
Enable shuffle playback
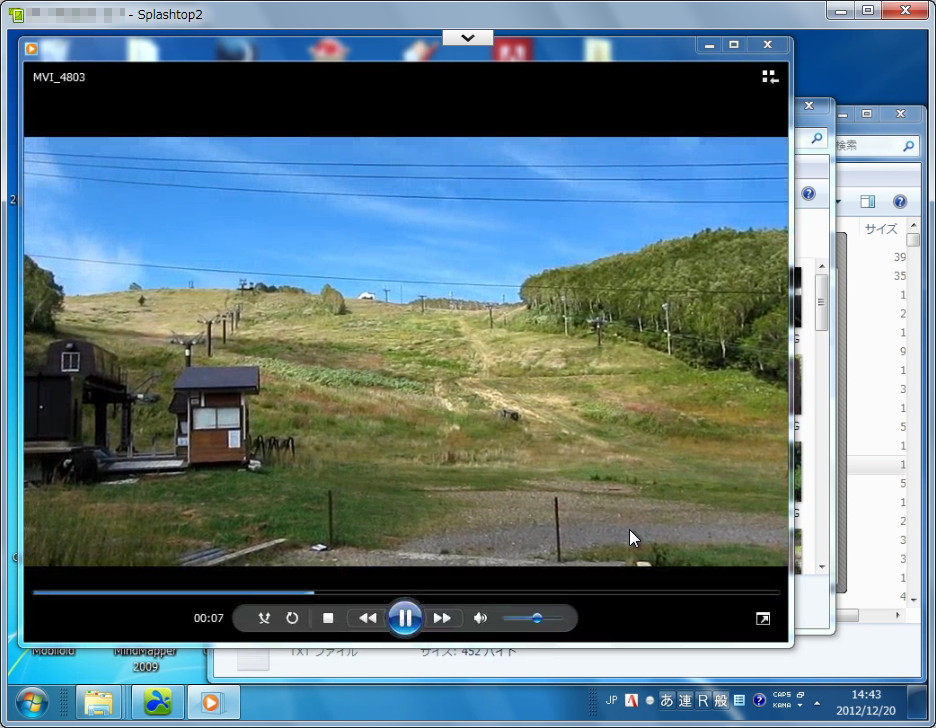[x=266, y=618]
